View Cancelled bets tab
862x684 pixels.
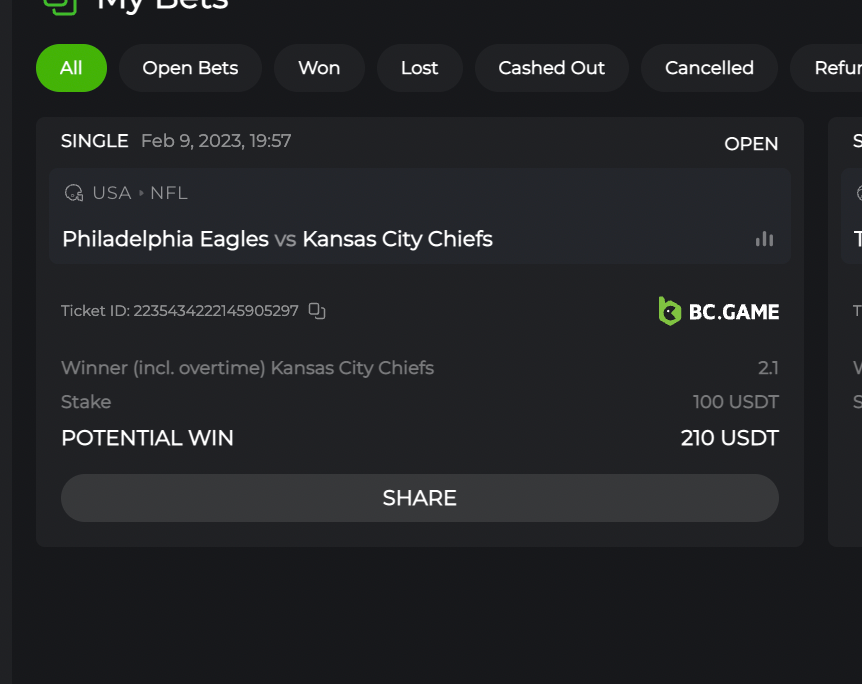pos(709,68)
